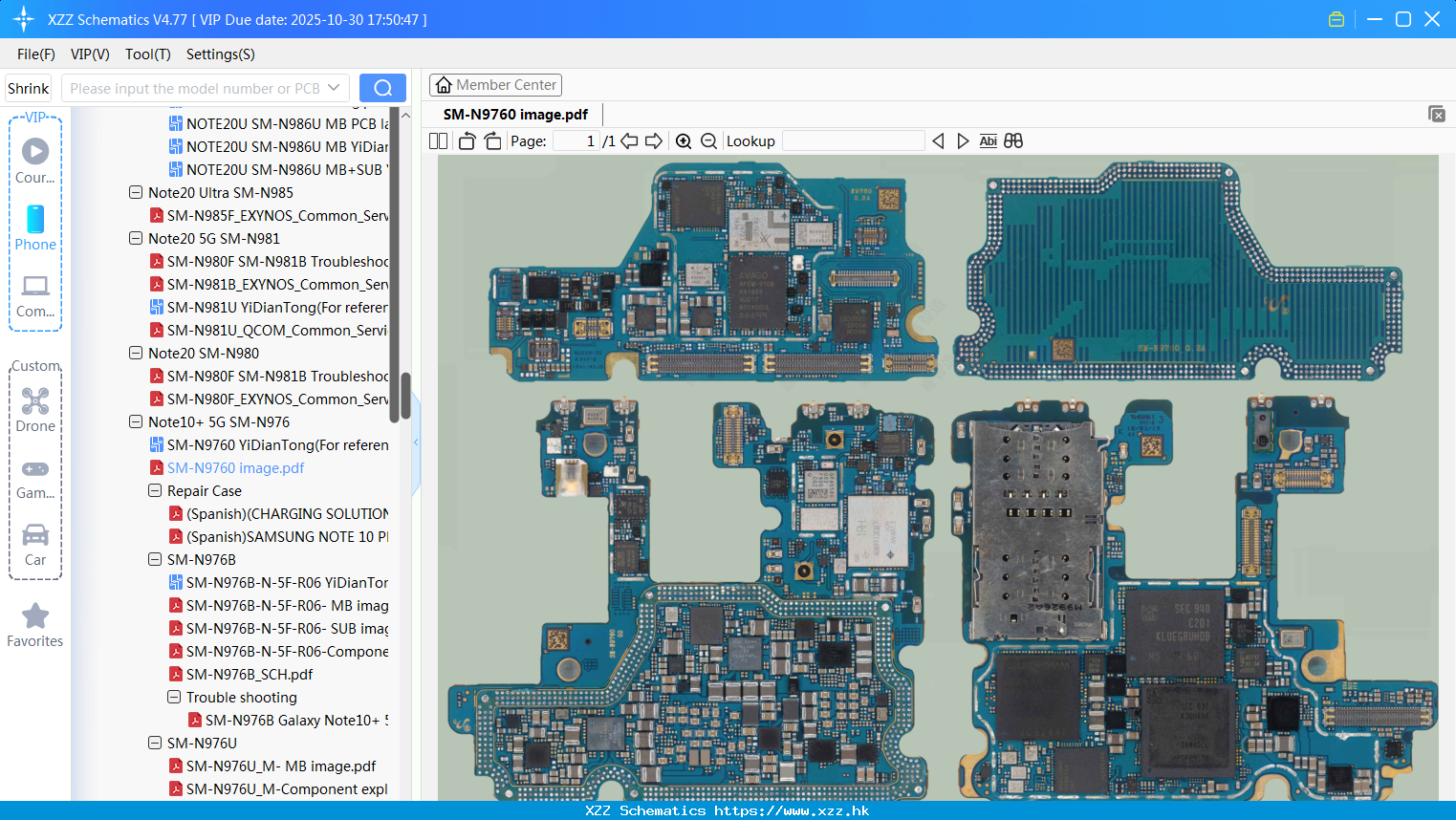The width and height of the screenshot is (1456, 820).
Task: Collapse SM-N976U folder
Action: [155, 743]
